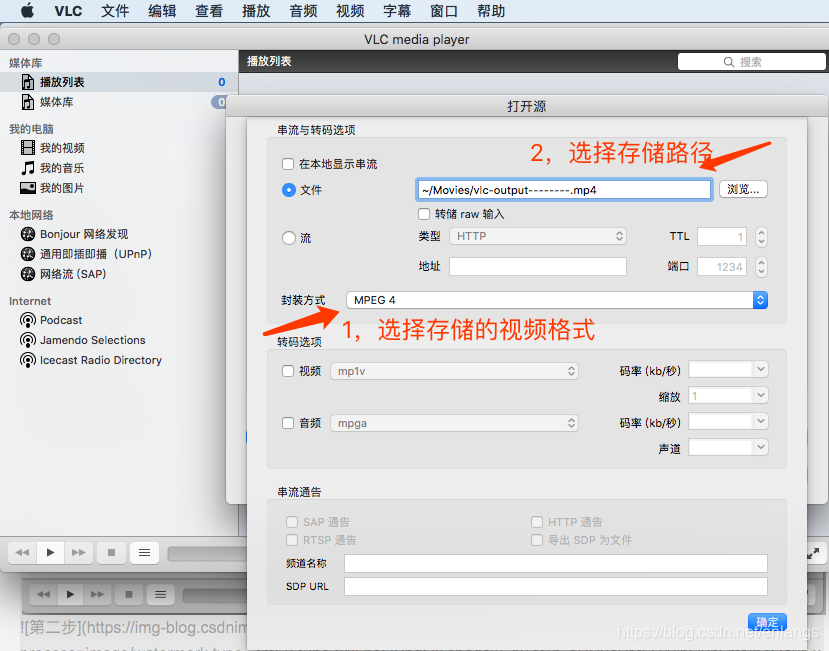Click the output file path field
The width and height of the screenshot is (829, 651).
564,190
